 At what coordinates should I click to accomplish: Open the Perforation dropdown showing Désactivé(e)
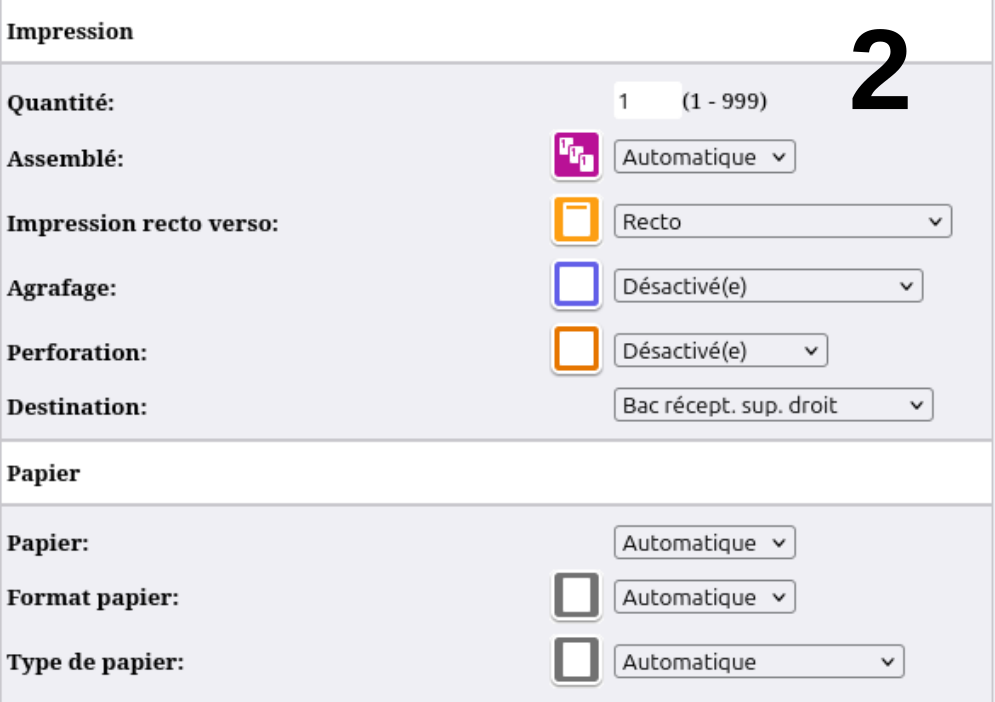[722, 350]
